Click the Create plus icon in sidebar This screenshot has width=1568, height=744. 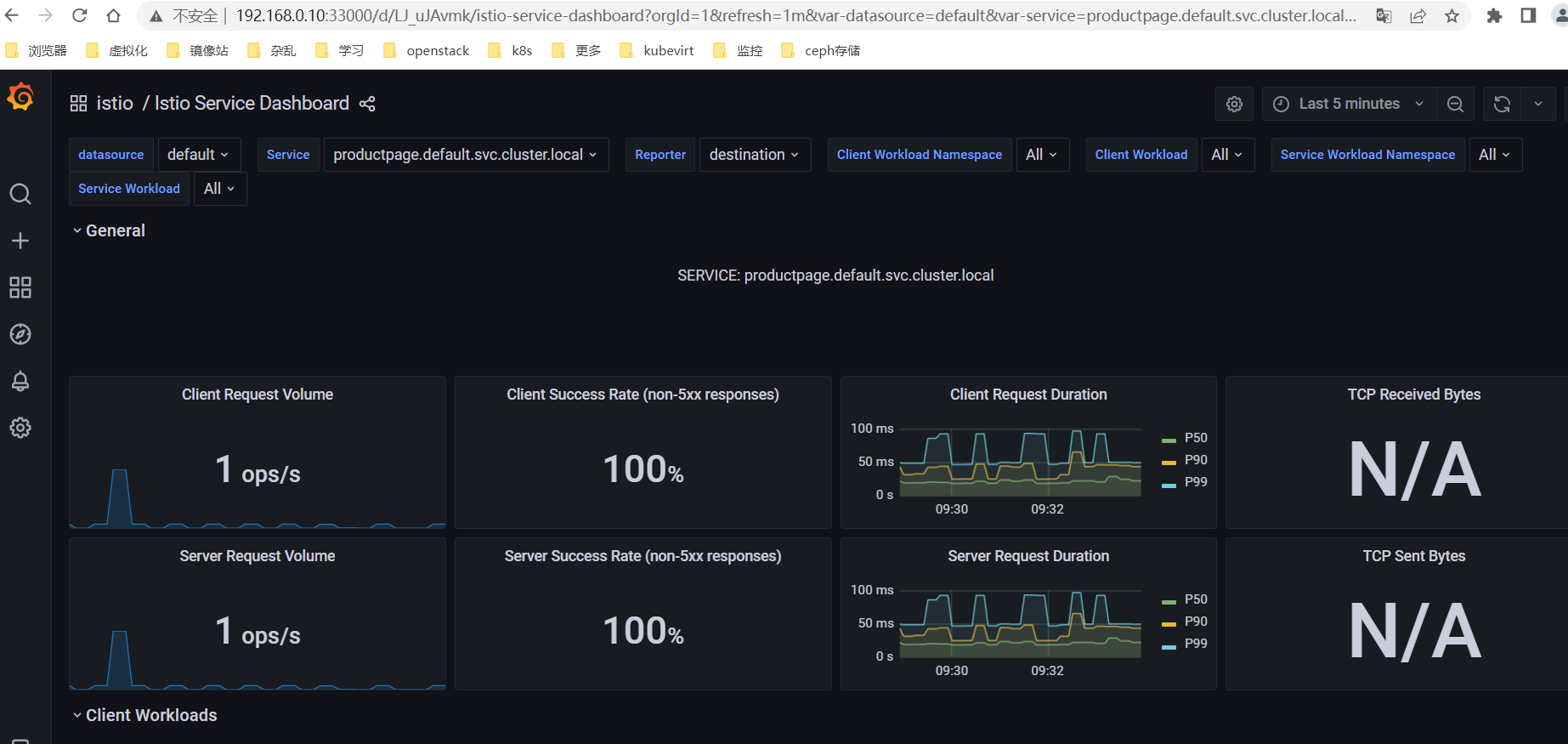tap(20, 241)
